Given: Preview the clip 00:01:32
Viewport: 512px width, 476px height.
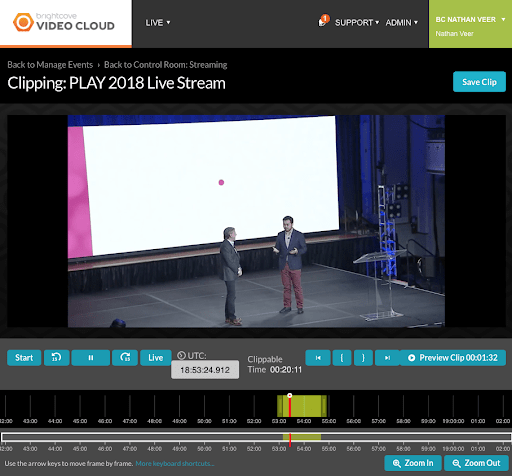Looking at the screenshot, I should coord(453,358).
